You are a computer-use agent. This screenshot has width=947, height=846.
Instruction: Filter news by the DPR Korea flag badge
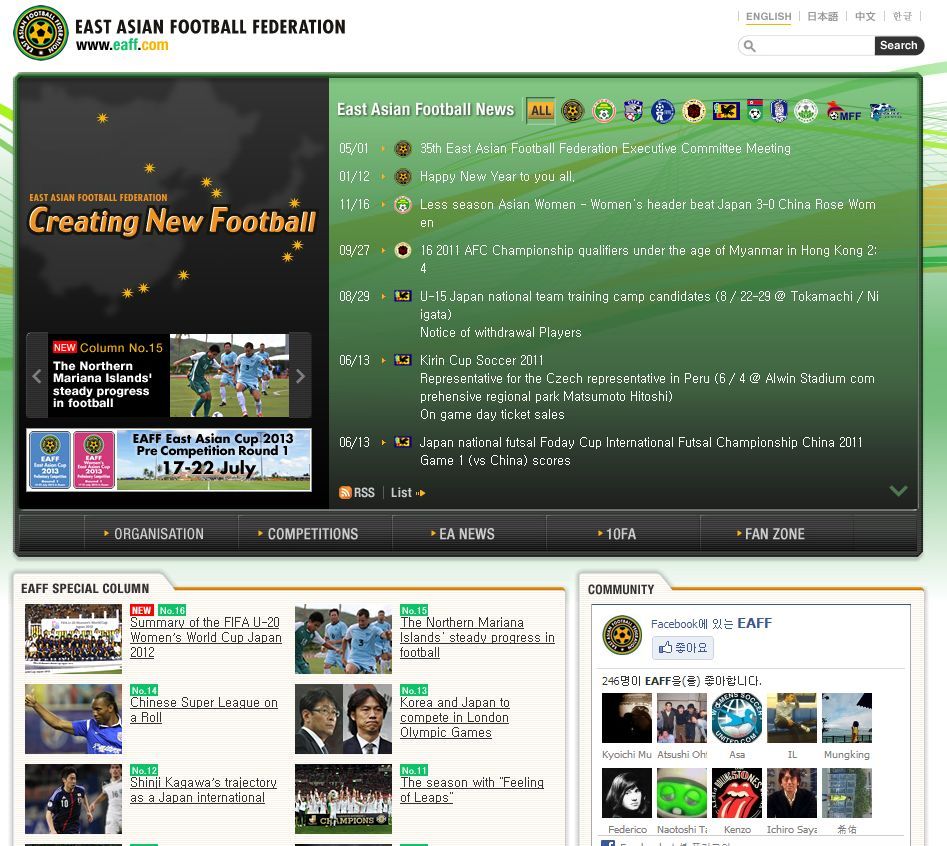tap(754, 111)
